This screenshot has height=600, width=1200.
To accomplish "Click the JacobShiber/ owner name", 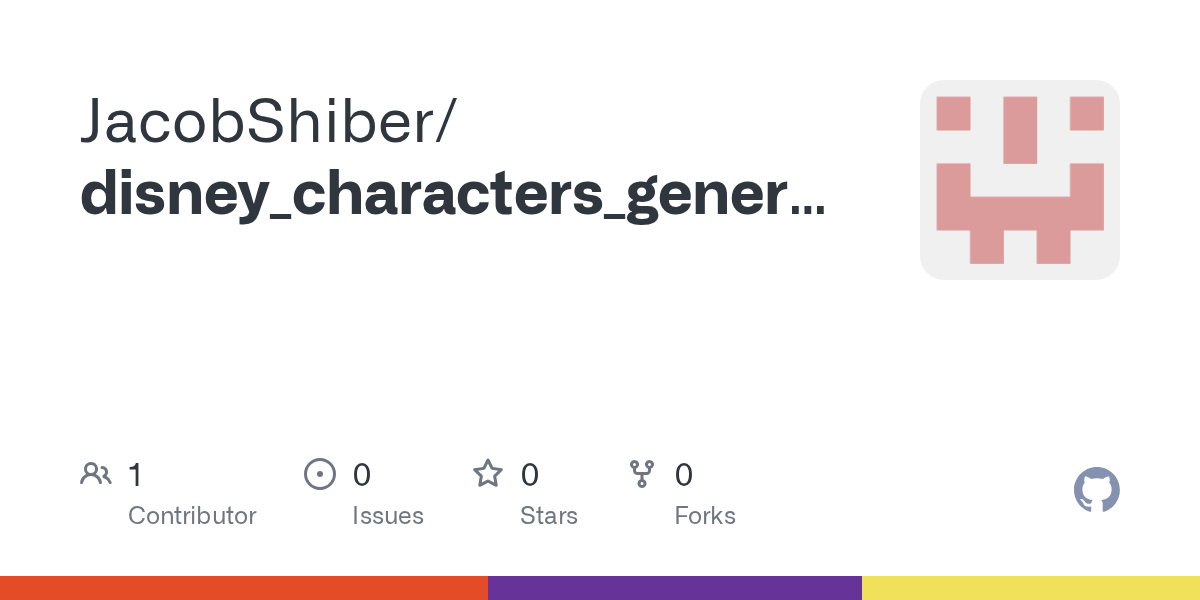I will click(x=268, y=121).
